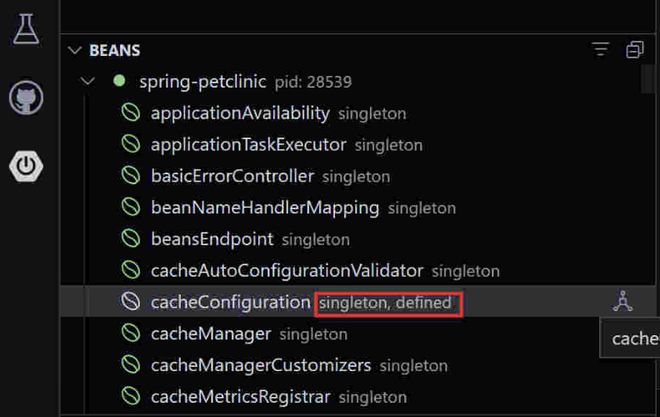Collapse the BEANS section chevron

point(74,50)
